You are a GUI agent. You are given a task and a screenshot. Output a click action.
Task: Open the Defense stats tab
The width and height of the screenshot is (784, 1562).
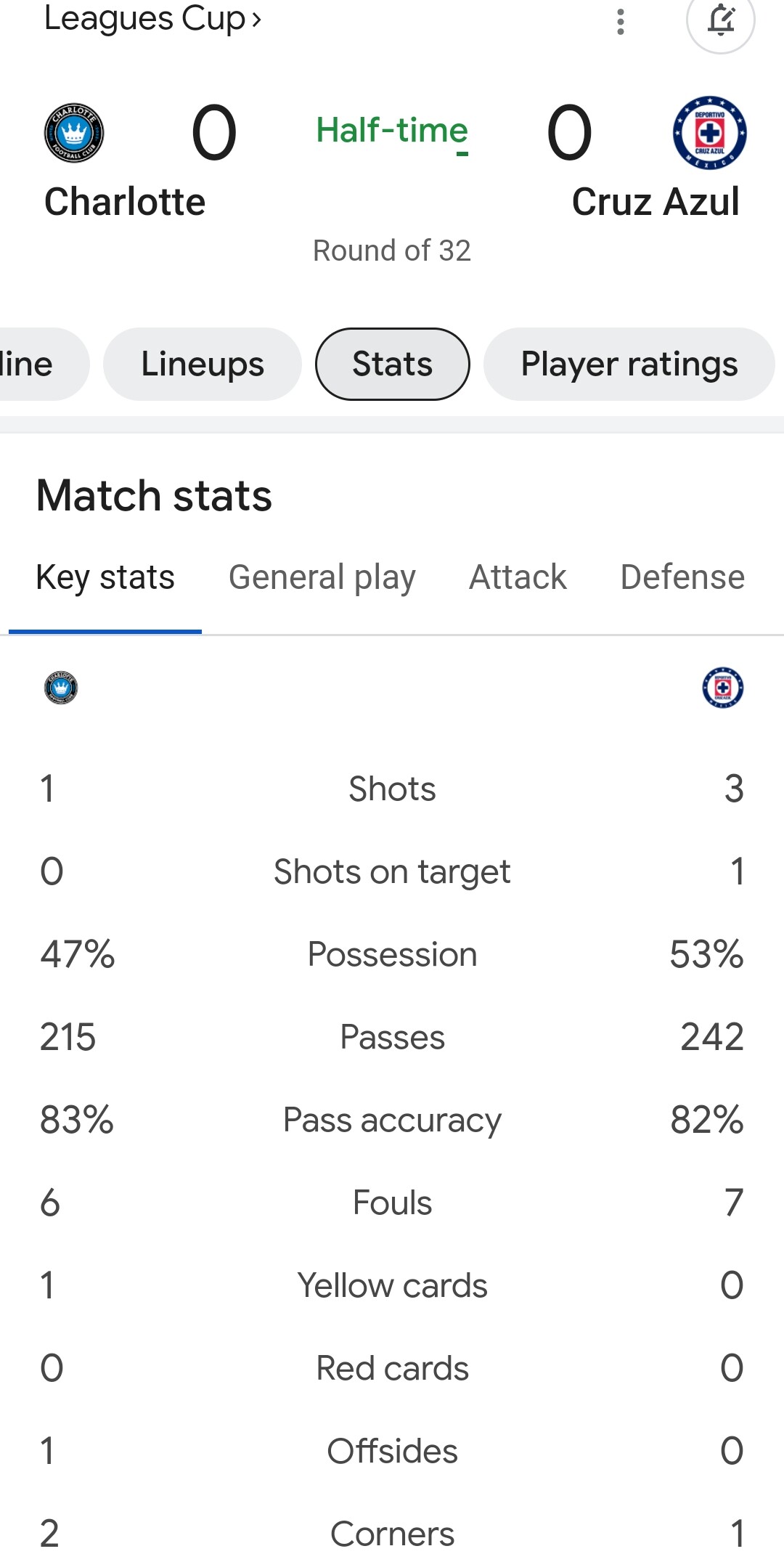[682, 578]
